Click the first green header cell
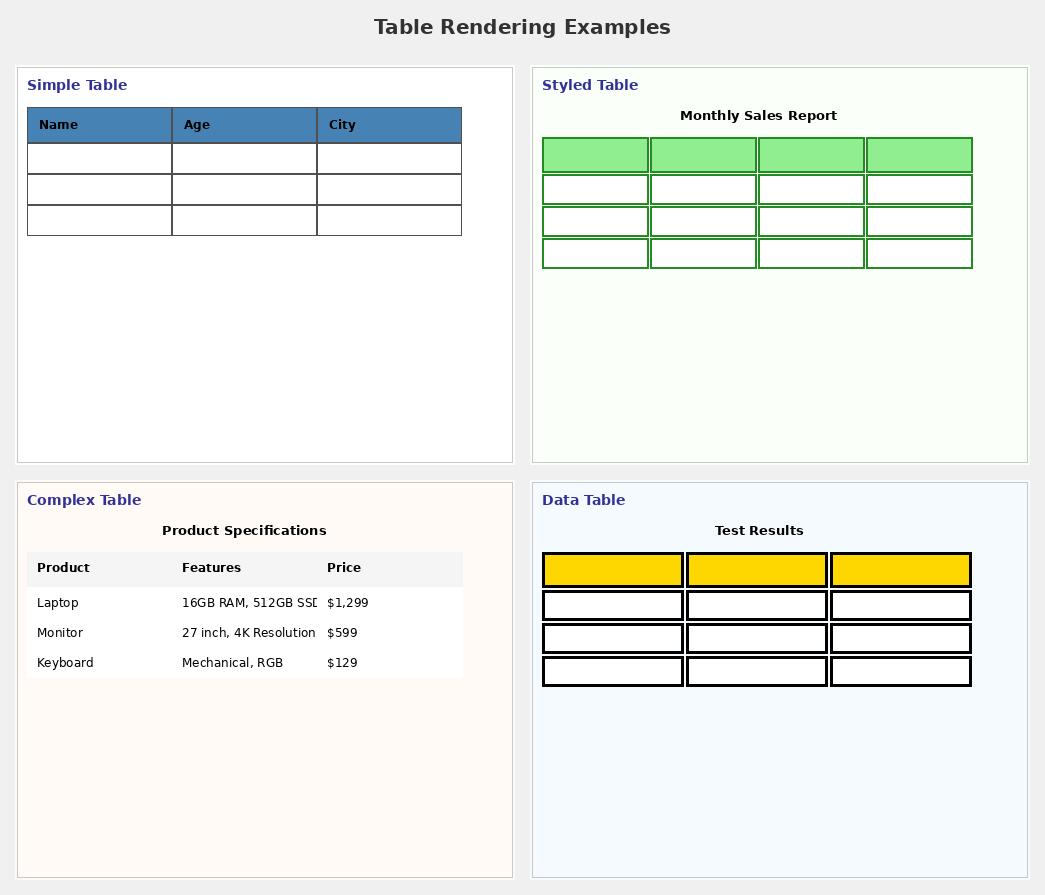The width and height of the screenshot is (1045, 895). click(x=594, y=155)
